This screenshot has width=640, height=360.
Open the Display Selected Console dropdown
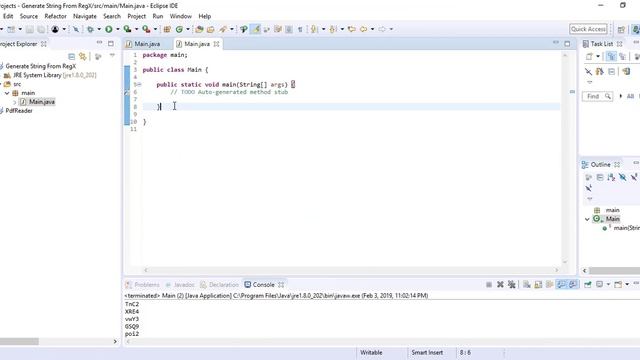(608, 284)
